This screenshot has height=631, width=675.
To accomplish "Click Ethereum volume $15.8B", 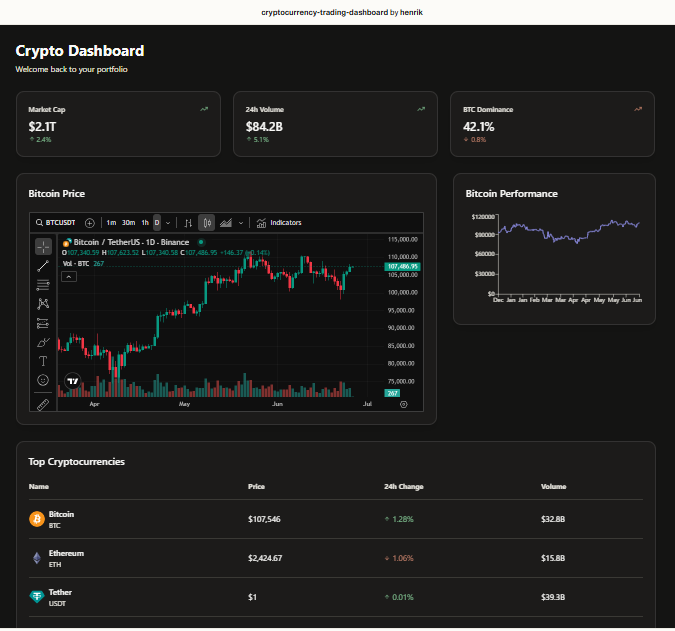I will (553, 558).
